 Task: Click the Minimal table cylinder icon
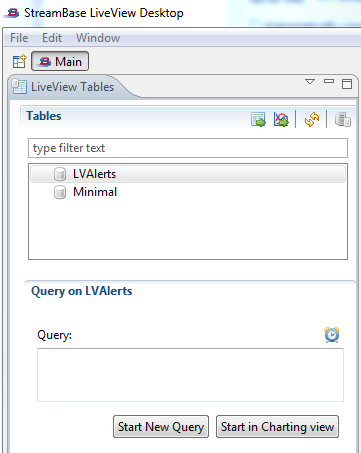60,192
